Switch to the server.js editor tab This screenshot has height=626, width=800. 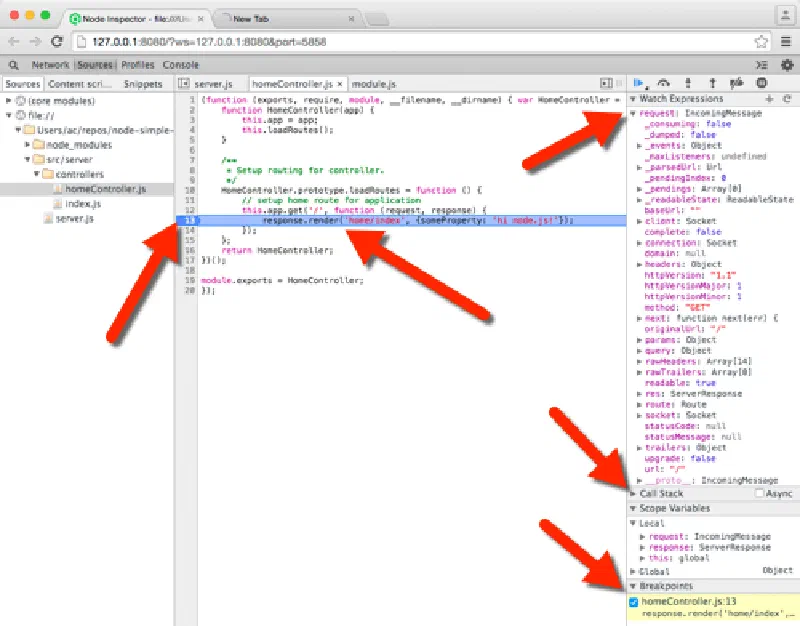coord(213,84)
